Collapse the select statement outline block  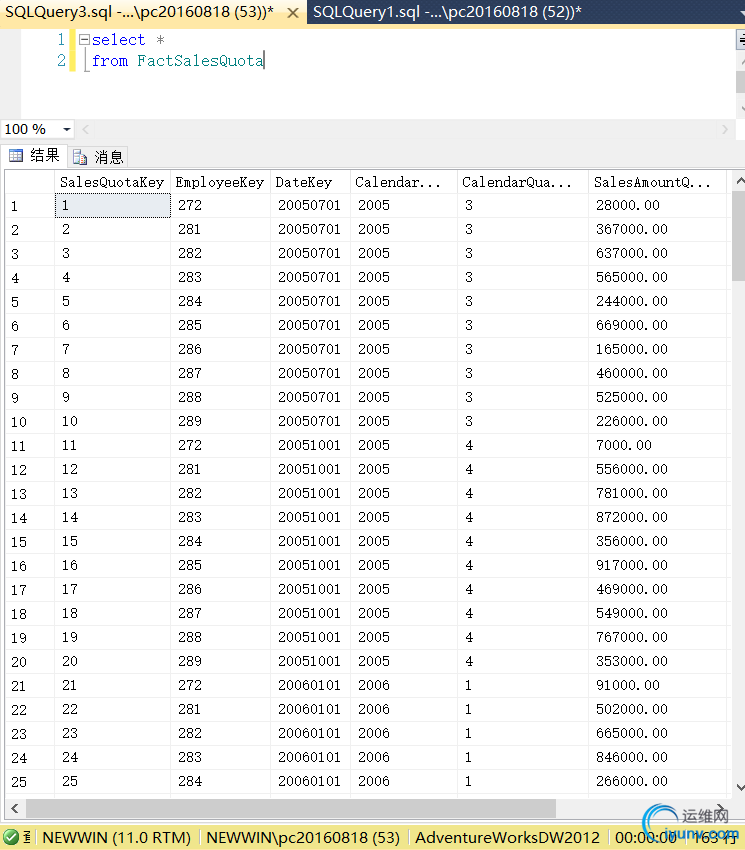point(84,40)
